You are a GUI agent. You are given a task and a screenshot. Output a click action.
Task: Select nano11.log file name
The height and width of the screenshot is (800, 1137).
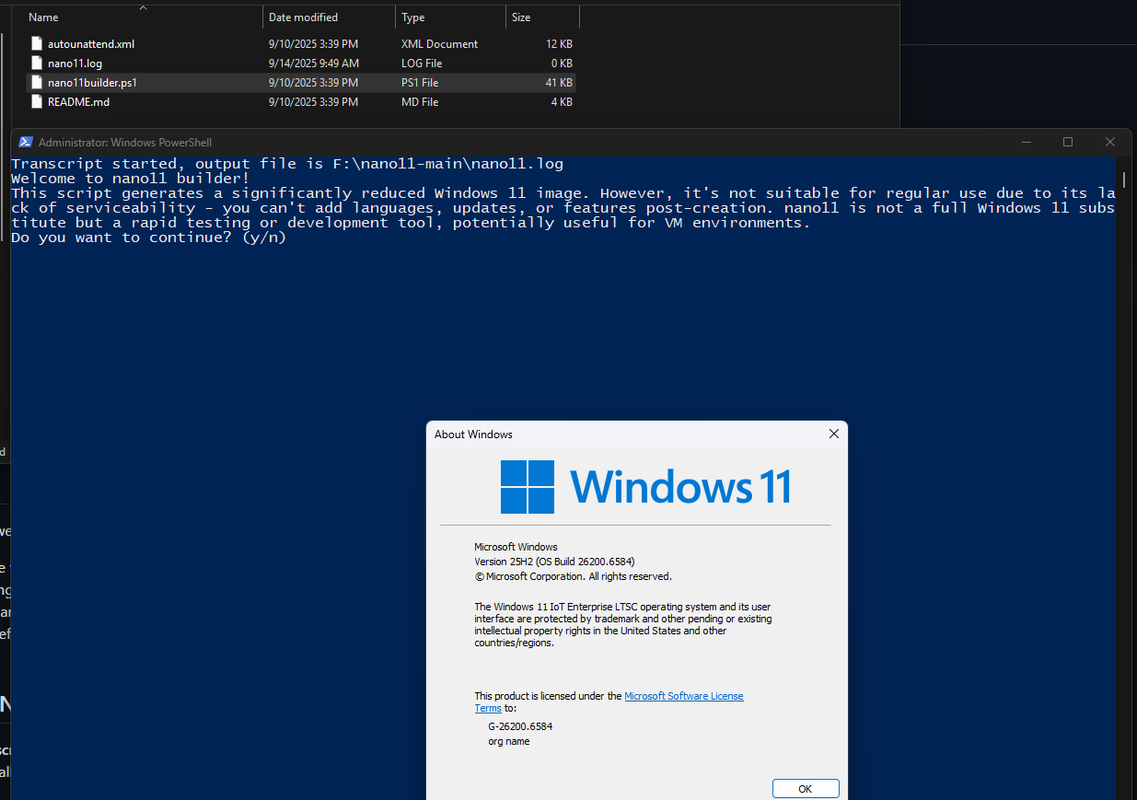pos(75,64)
